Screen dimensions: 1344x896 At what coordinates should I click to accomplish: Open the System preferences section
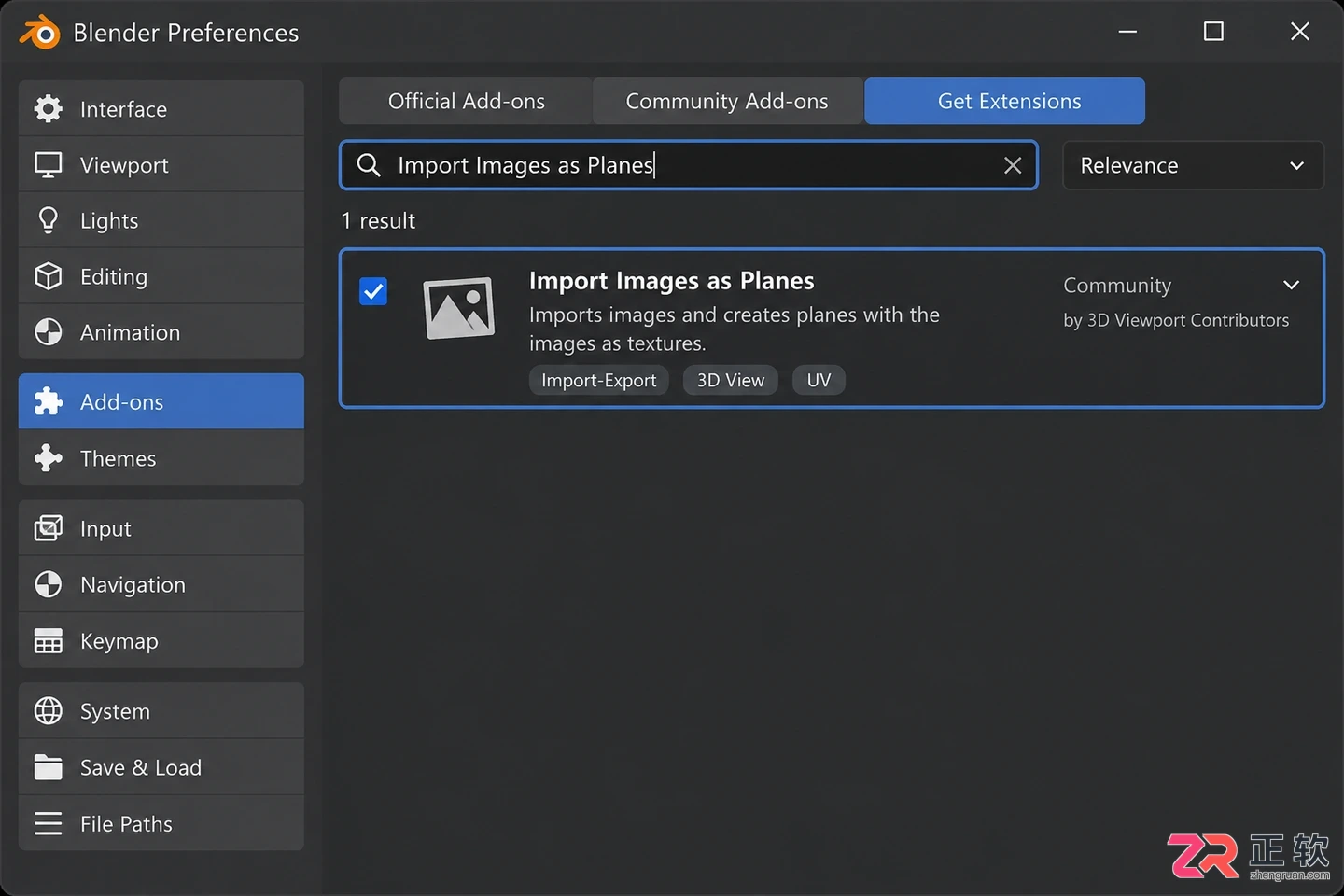click(x=161, y=711)
